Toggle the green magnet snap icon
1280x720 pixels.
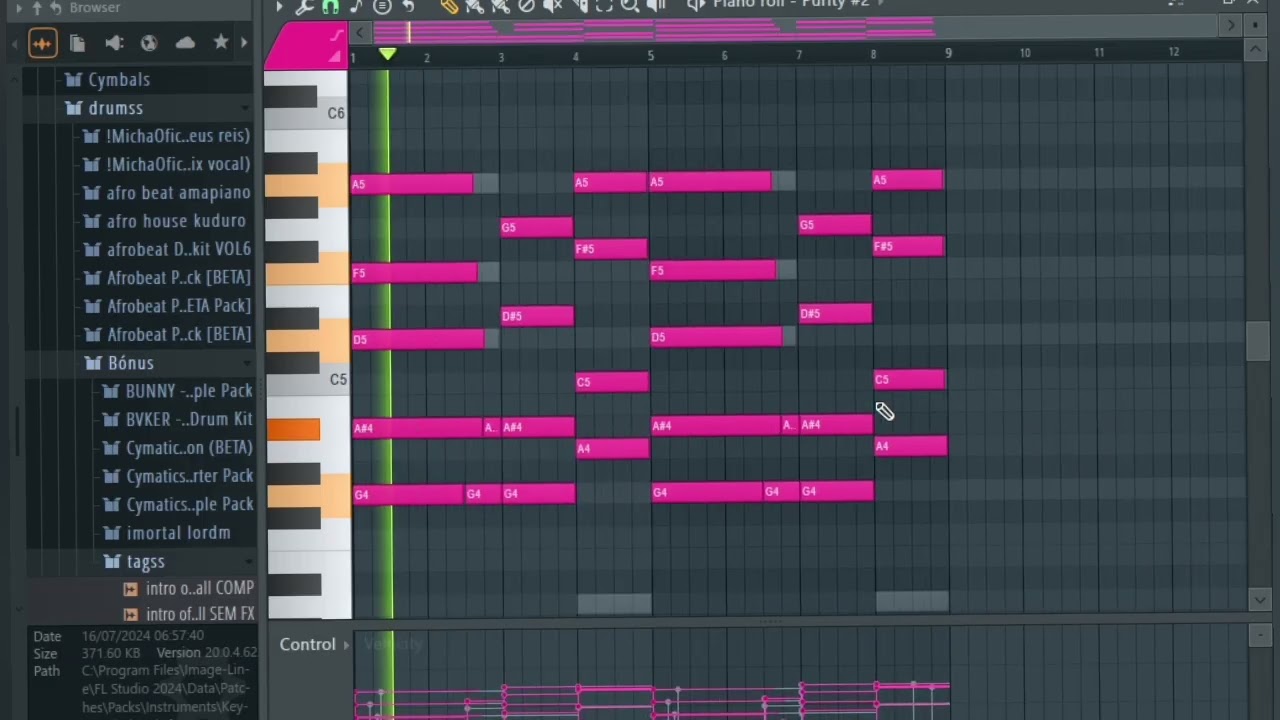click(331, 6)
